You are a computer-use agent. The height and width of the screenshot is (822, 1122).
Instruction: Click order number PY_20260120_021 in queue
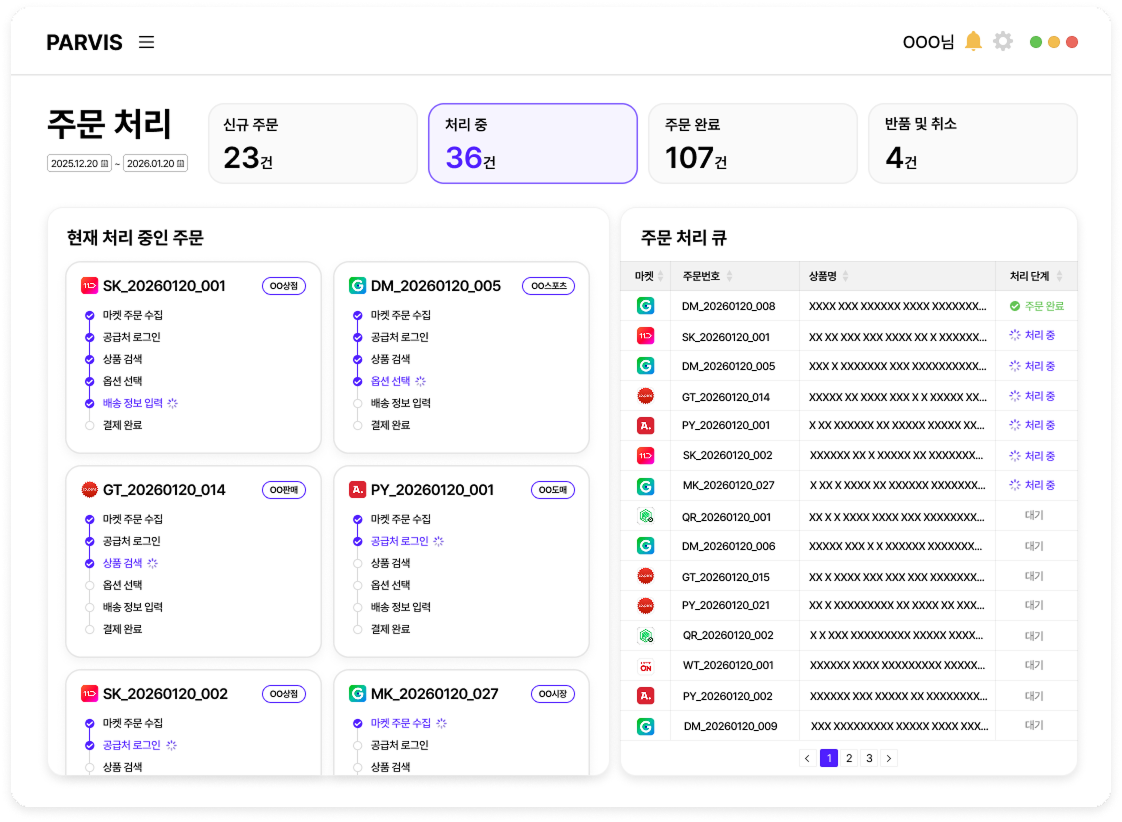(x=726, y=605)
